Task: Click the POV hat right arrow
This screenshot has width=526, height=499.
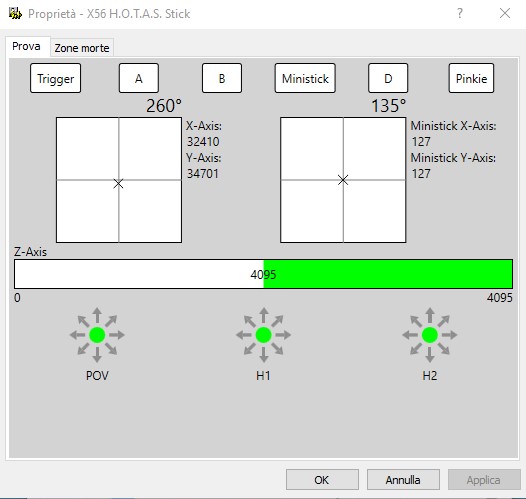Action: pos(117,335)
